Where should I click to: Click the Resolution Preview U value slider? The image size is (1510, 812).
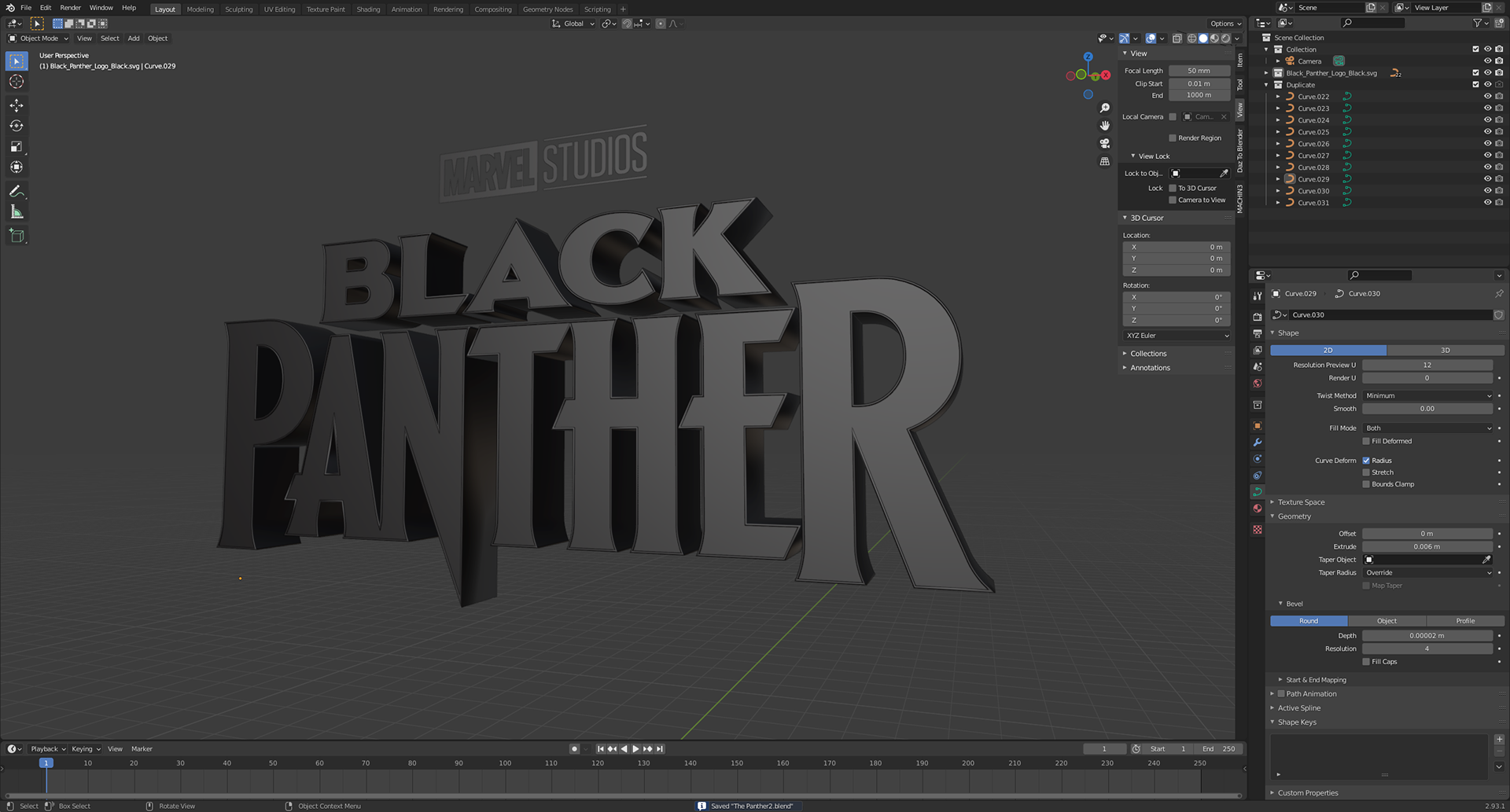(x=1427, y=365)
